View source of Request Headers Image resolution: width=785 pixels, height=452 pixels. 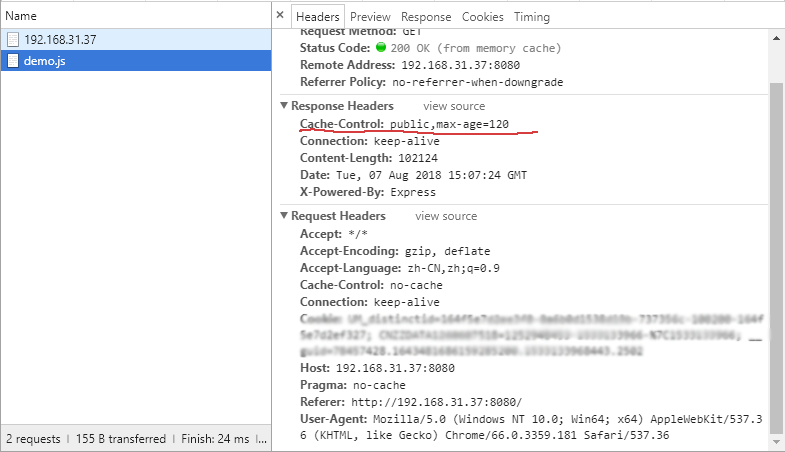pyautogui.click(x=446, y=216)
